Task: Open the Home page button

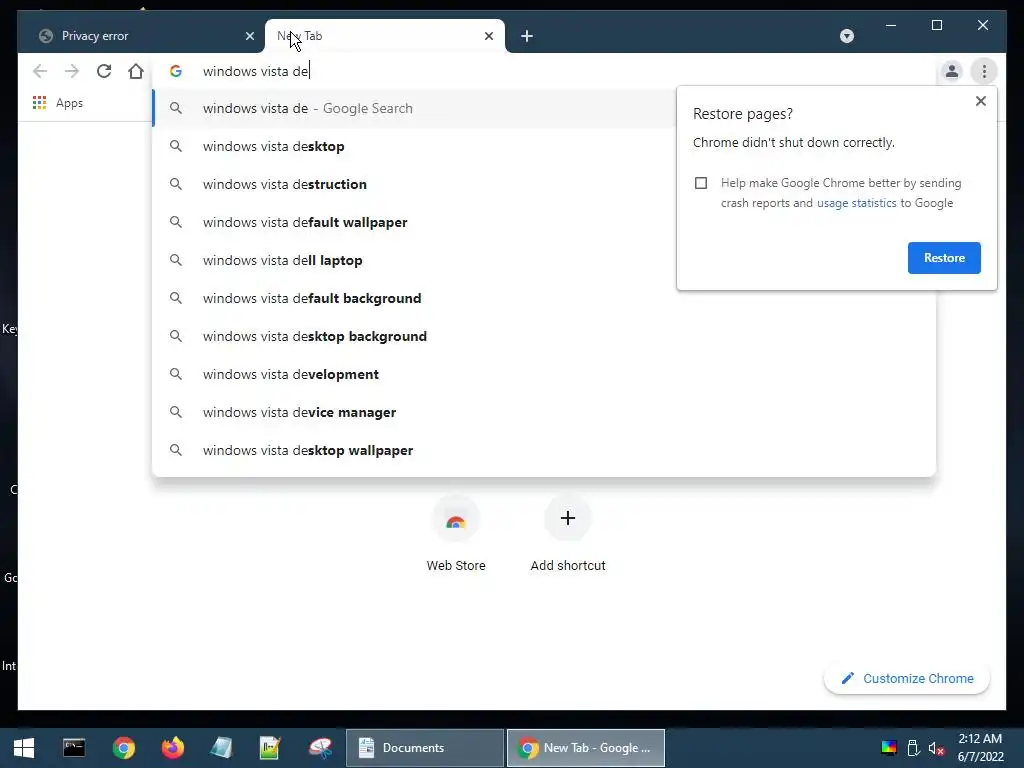Action: (136, 71)
